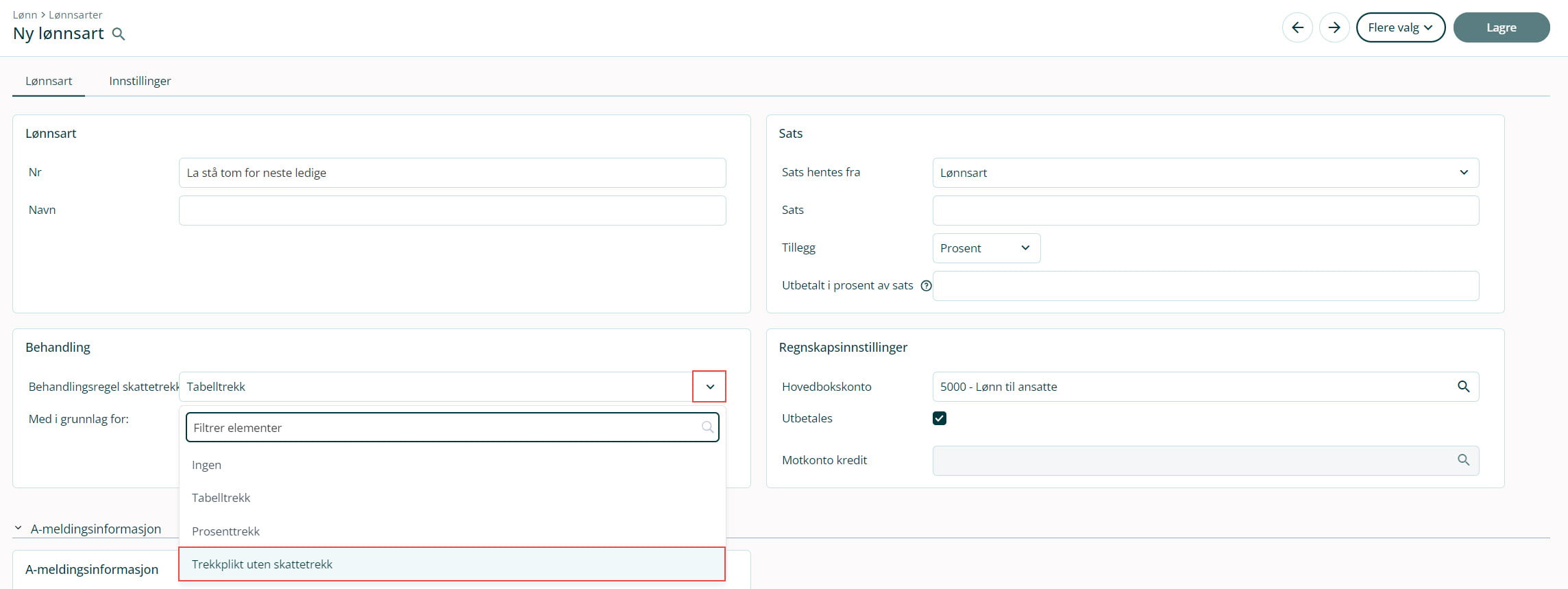
Task: Toggle the Behandlingsregel skattetrekk dropdown arrow
Action: 709,387
